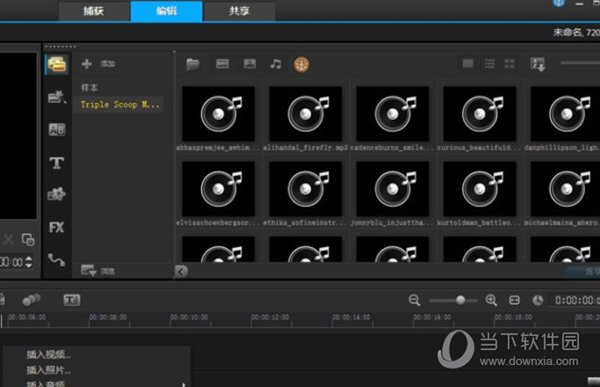Viewport: 600px width, 387px height.
Task: Open the FX Filter library
Action: coord(57,227)
